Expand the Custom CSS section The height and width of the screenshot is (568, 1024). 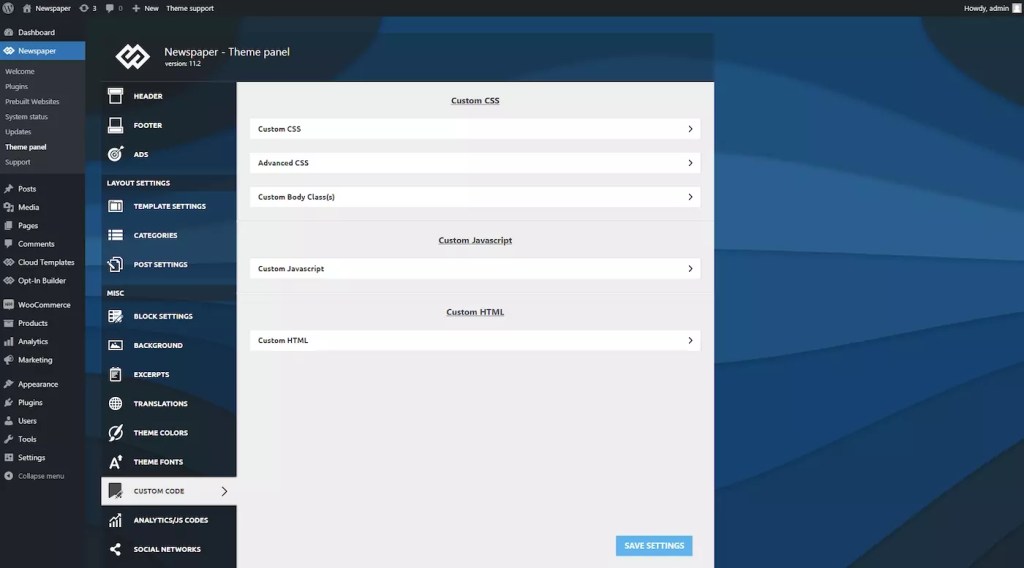(475, 129)
